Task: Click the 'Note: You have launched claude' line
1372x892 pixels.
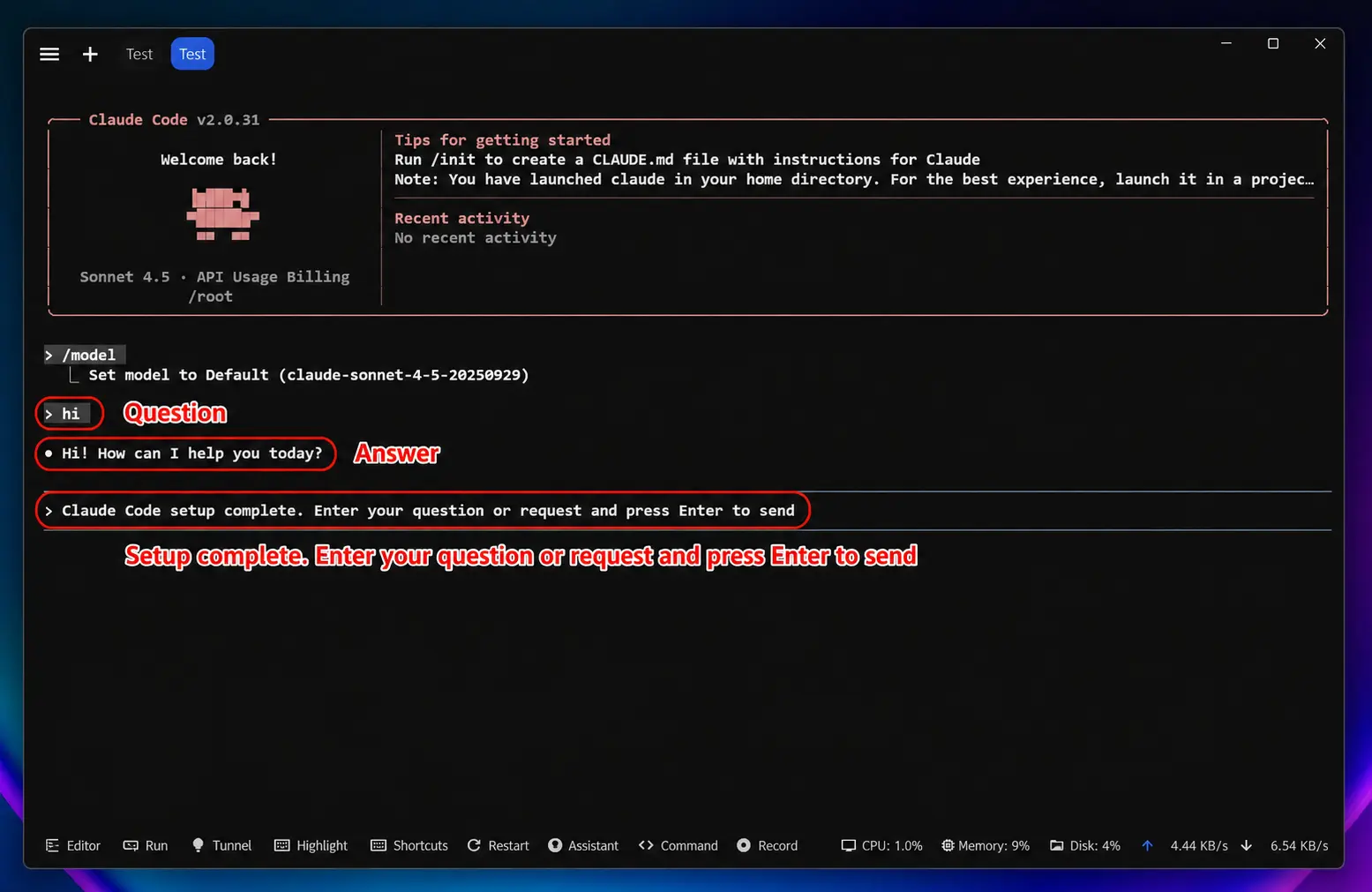Action: (854, 179)
